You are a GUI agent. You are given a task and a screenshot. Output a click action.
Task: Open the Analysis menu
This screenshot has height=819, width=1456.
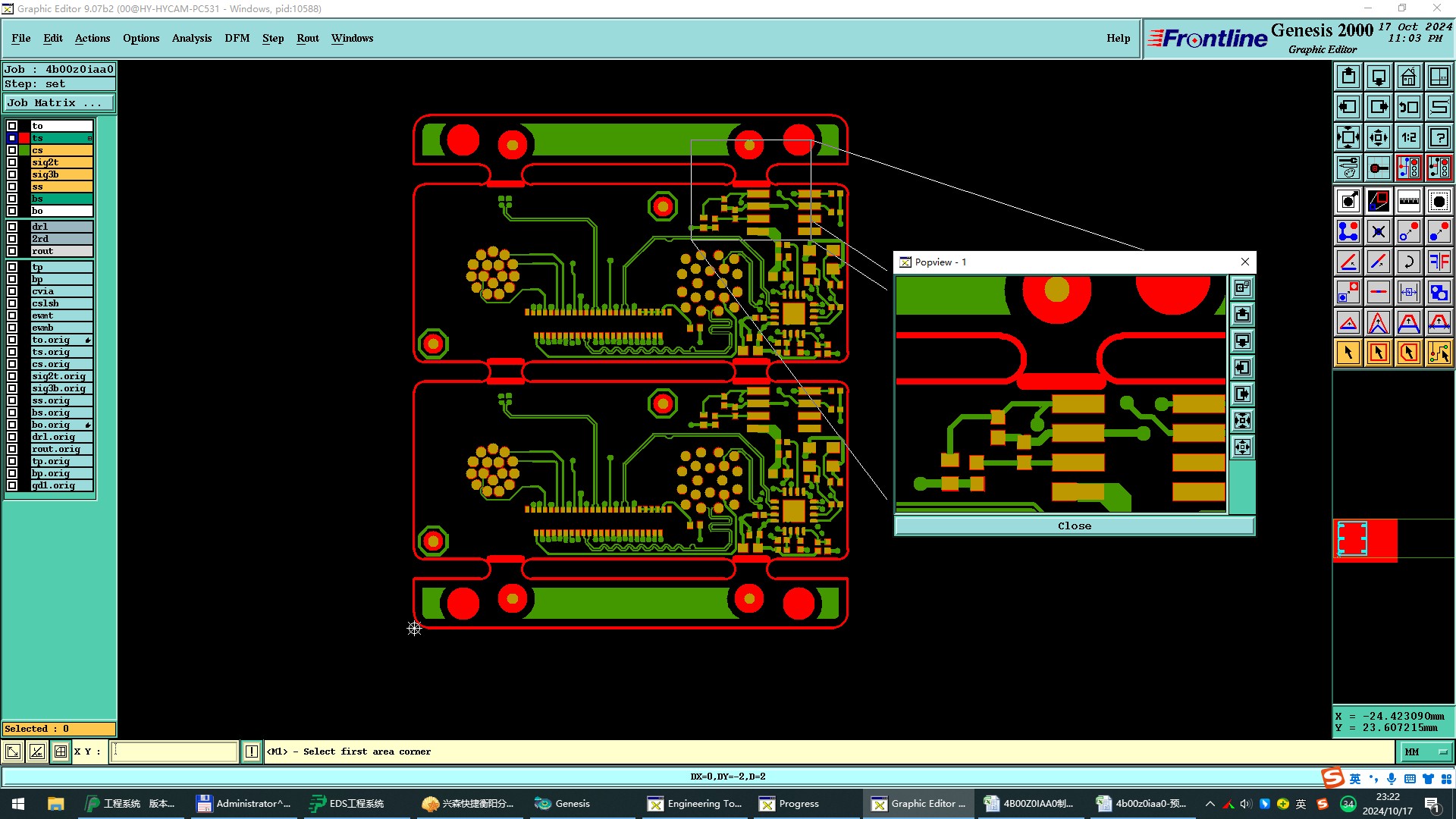191,38
